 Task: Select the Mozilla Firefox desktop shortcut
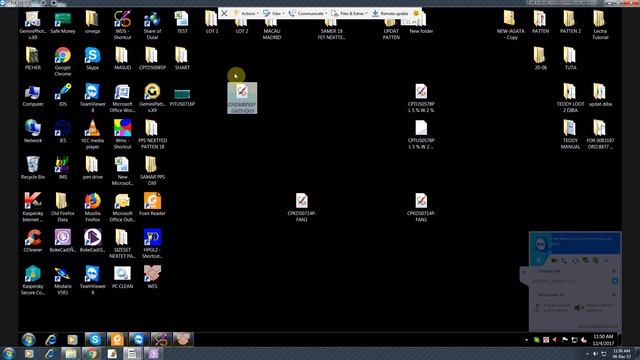tap(93, 207)
